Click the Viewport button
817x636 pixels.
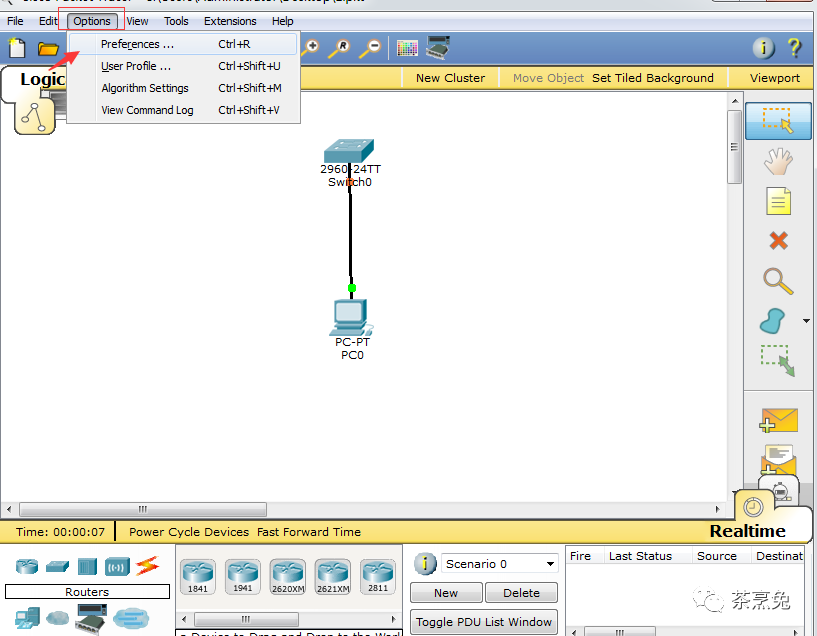pos(774,78)
